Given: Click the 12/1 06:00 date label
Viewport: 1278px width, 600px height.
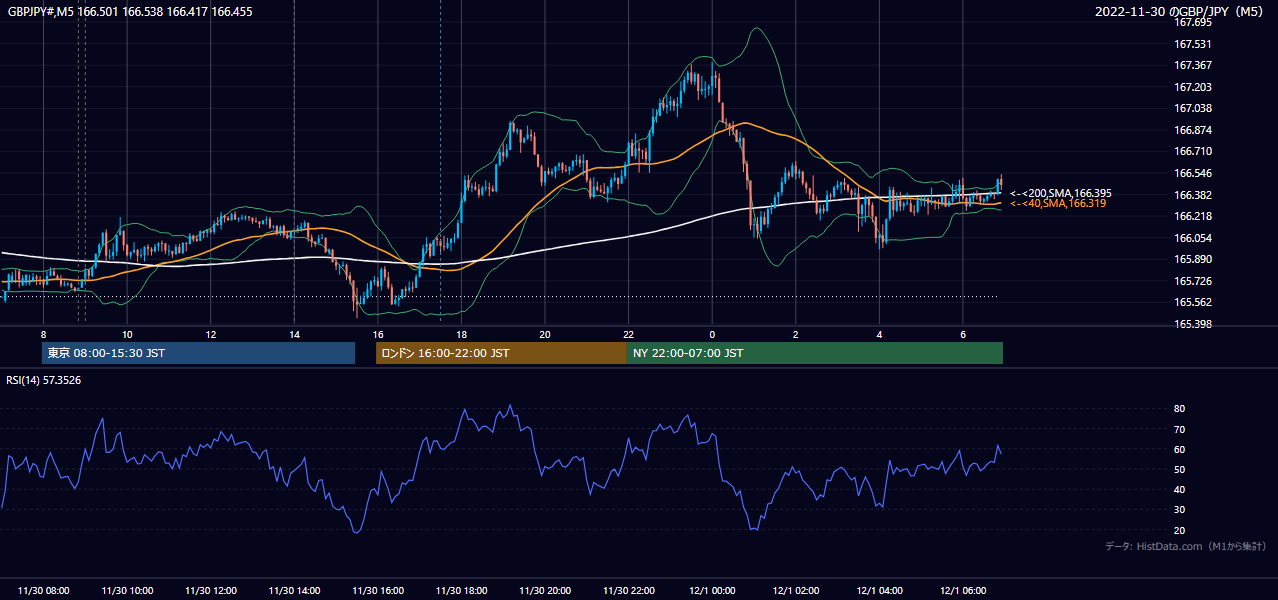Looking at the screenshot, I should pyautogui.click(x=963, y=591).
